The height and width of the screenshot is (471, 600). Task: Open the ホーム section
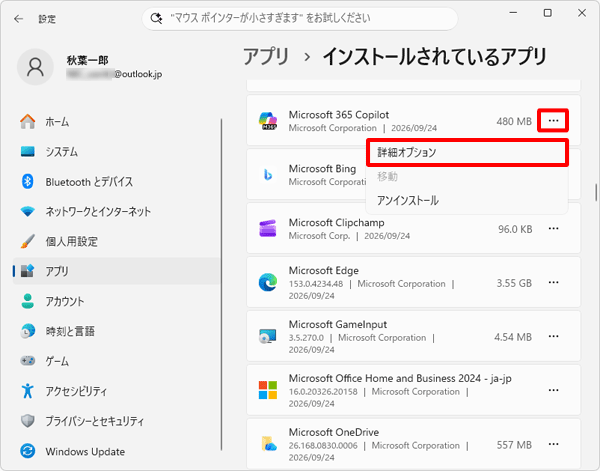click(117, 122)
